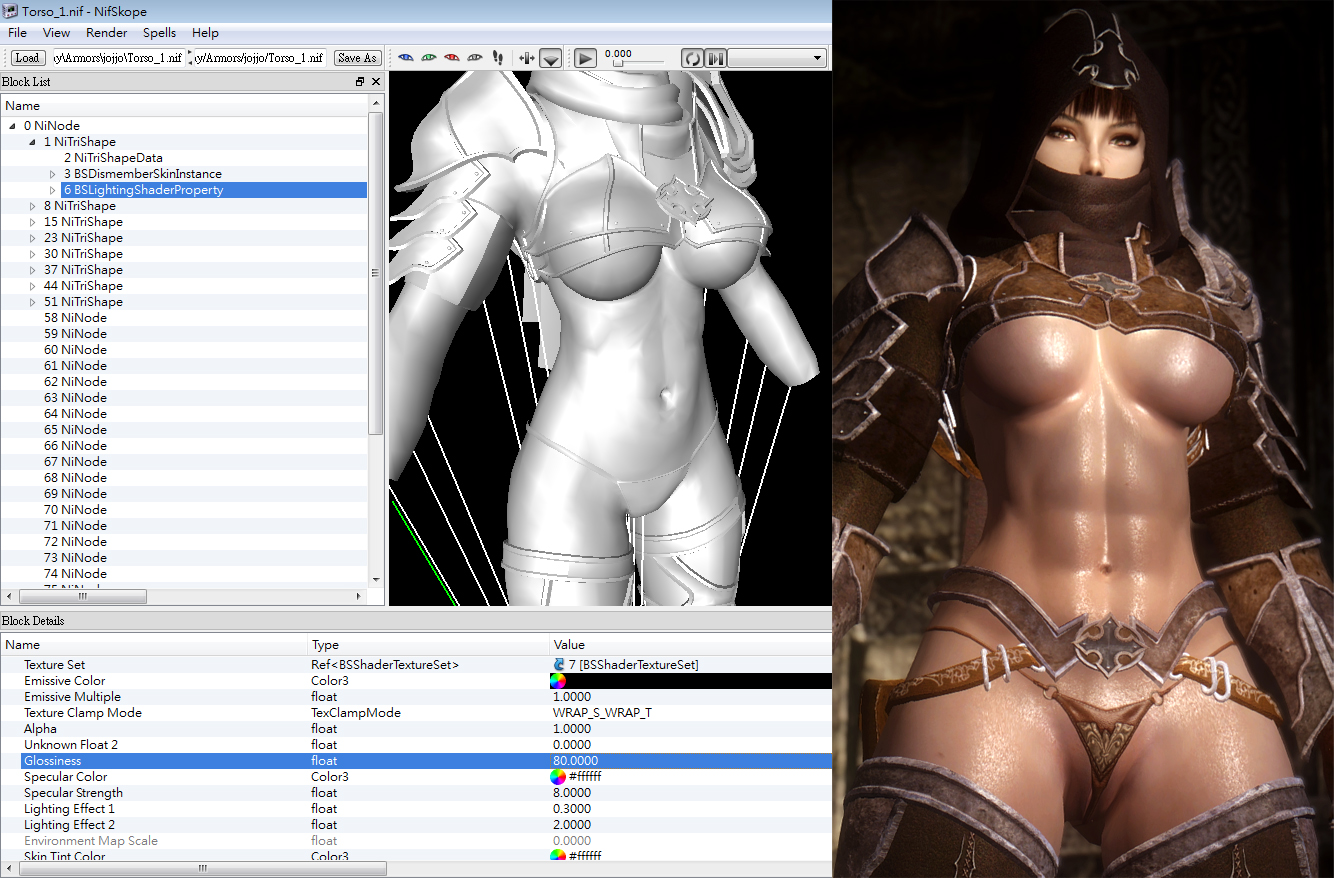Select the green eye view icon

pyautogui.click(x=429, y=58)
